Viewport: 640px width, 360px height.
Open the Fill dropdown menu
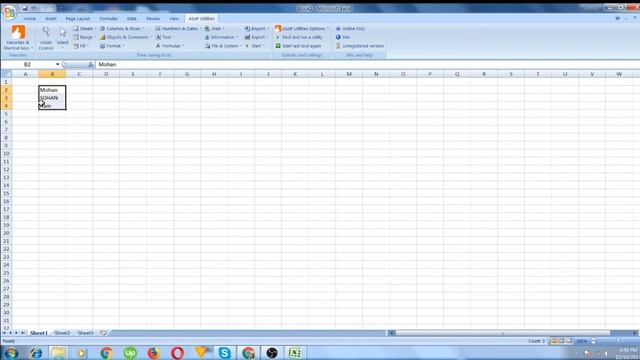click(81, 46)
